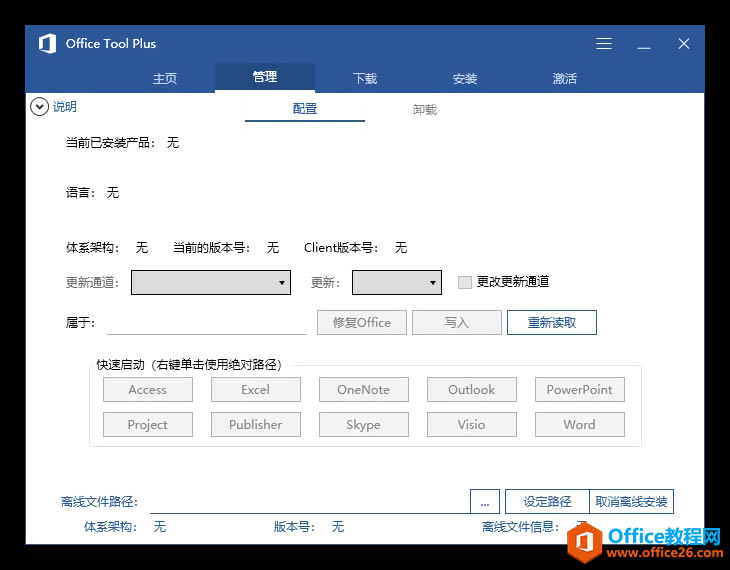The image size is (730, 570).
Task: Close the Office Tool Plus window
Action: (683, 44)
